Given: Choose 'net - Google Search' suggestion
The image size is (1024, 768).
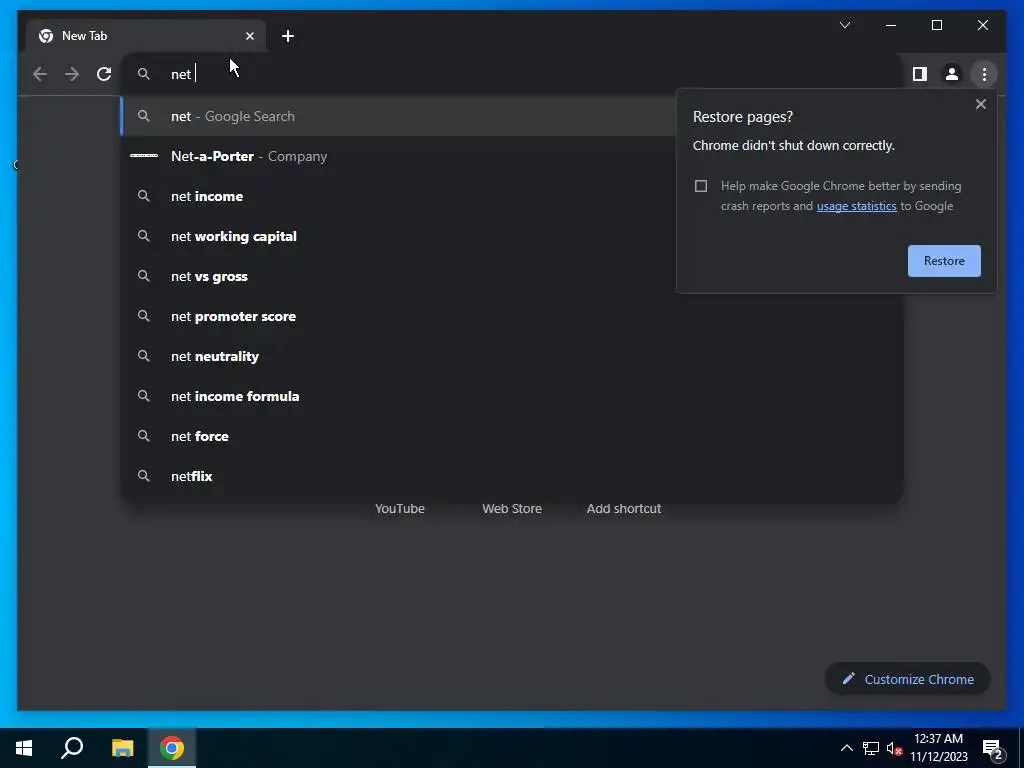Looking at the screenshot, I should coord(398,116).
